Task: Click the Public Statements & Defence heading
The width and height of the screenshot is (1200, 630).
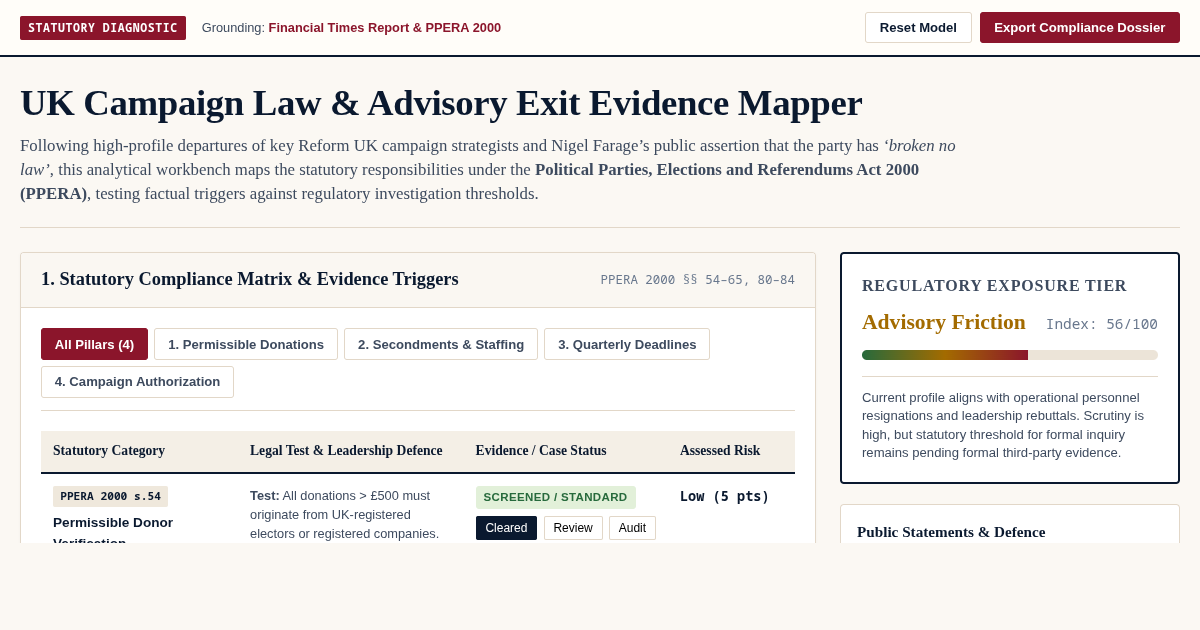Action: [951, 532]
